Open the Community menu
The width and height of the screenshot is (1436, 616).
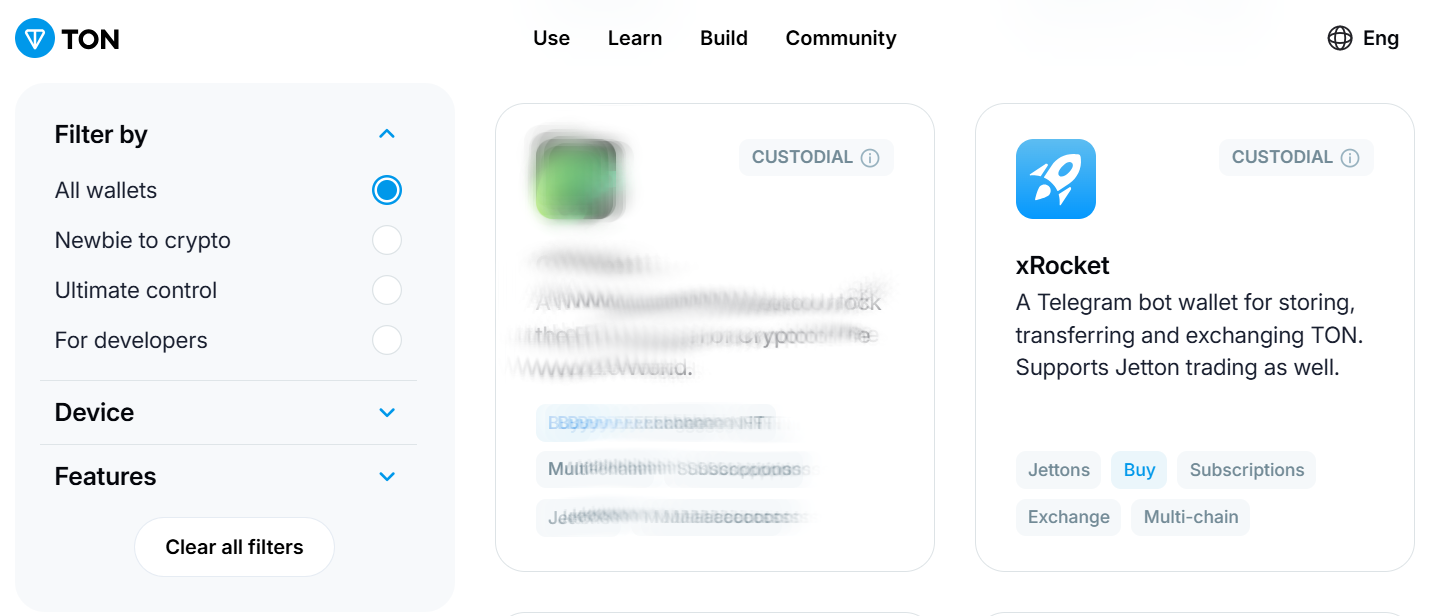[841, 38]
